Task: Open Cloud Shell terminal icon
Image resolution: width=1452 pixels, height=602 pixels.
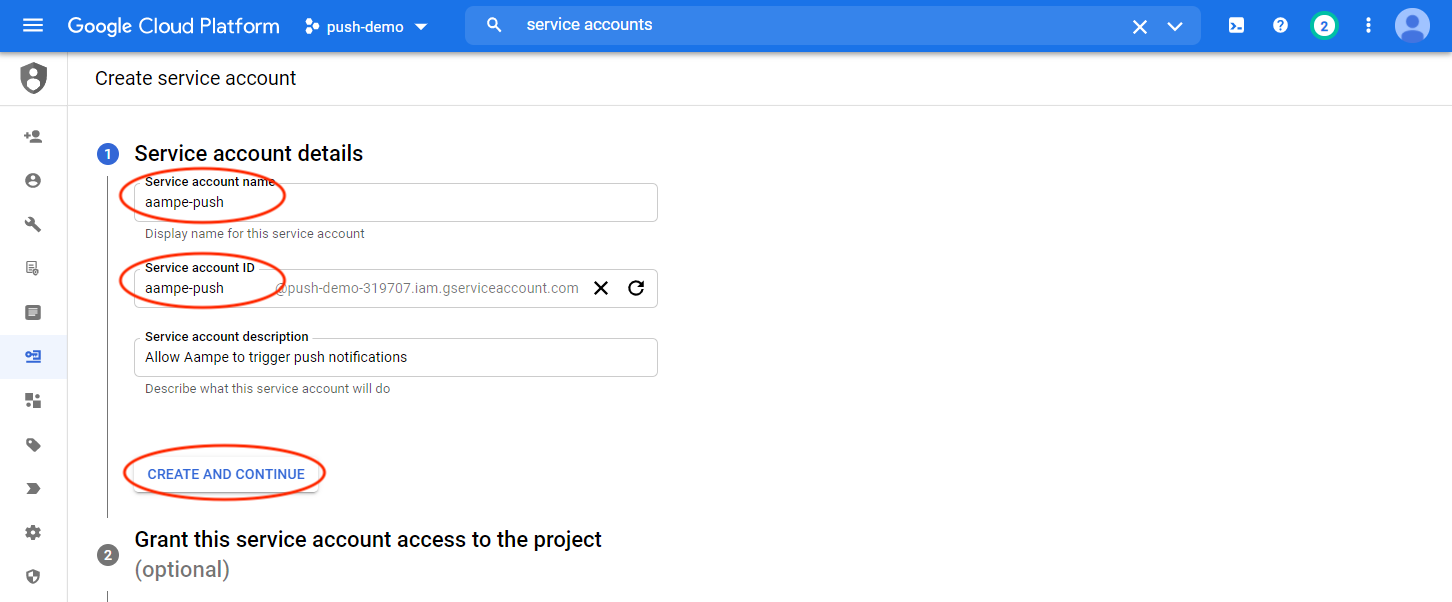Action: (1236, 25)
